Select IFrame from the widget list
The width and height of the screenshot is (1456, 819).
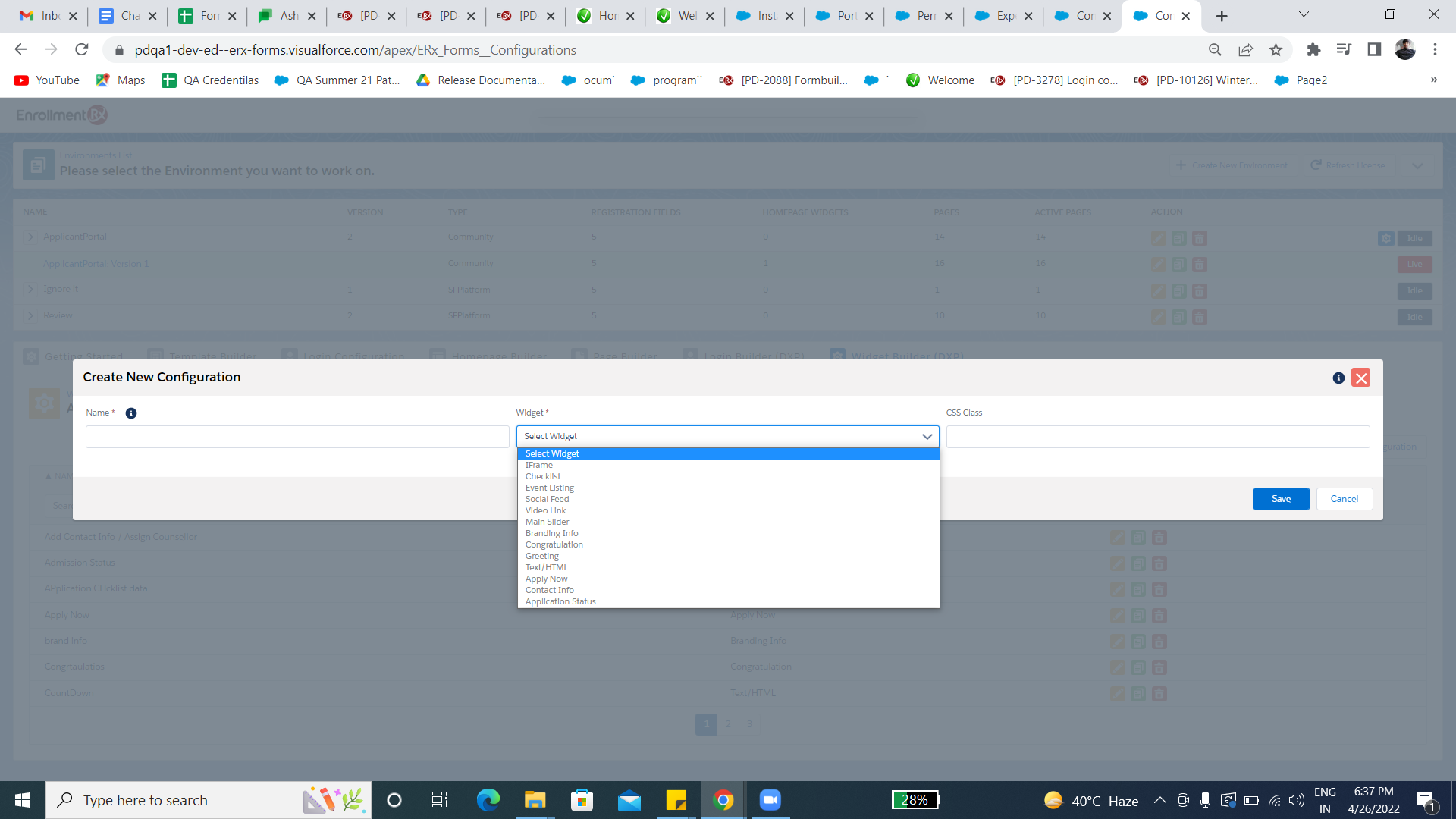(x=539, y=465)
